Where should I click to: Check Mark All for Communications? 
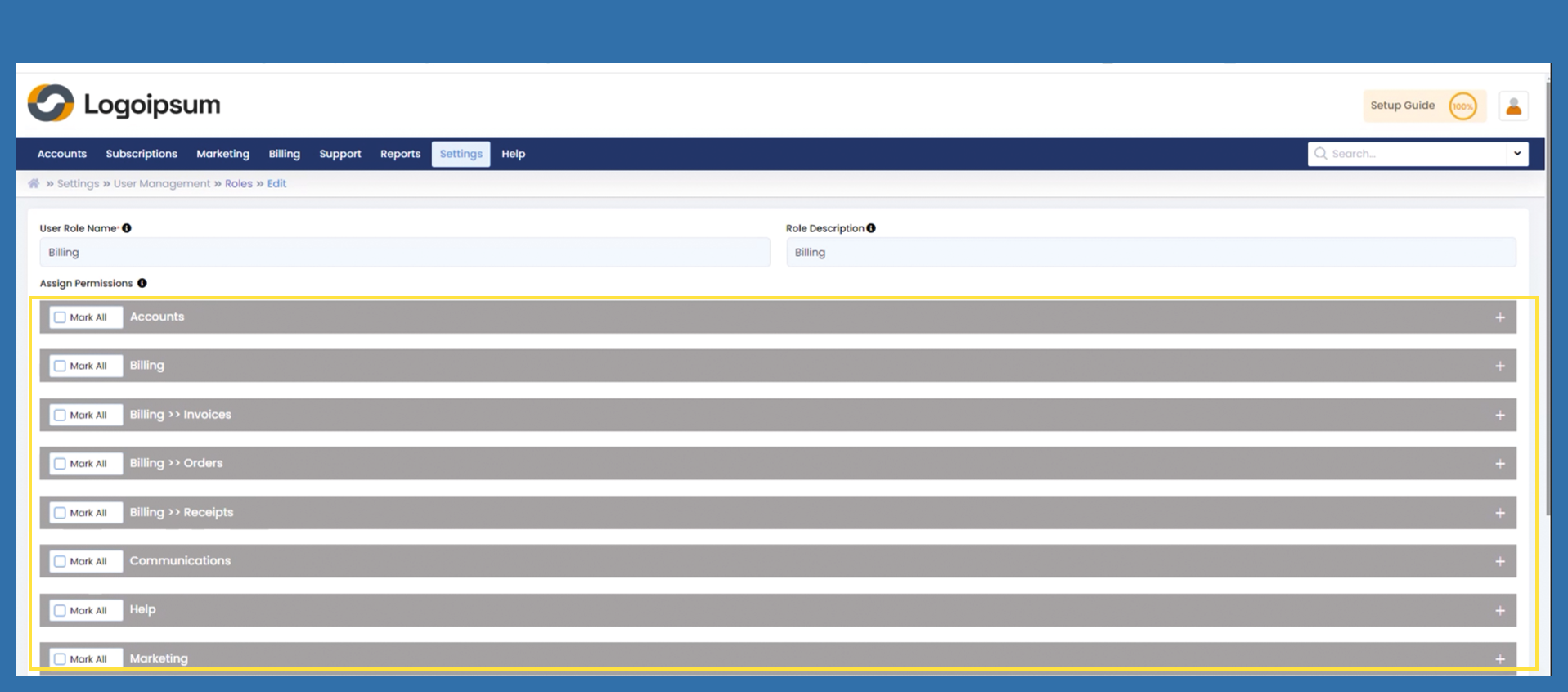(60, 562)
